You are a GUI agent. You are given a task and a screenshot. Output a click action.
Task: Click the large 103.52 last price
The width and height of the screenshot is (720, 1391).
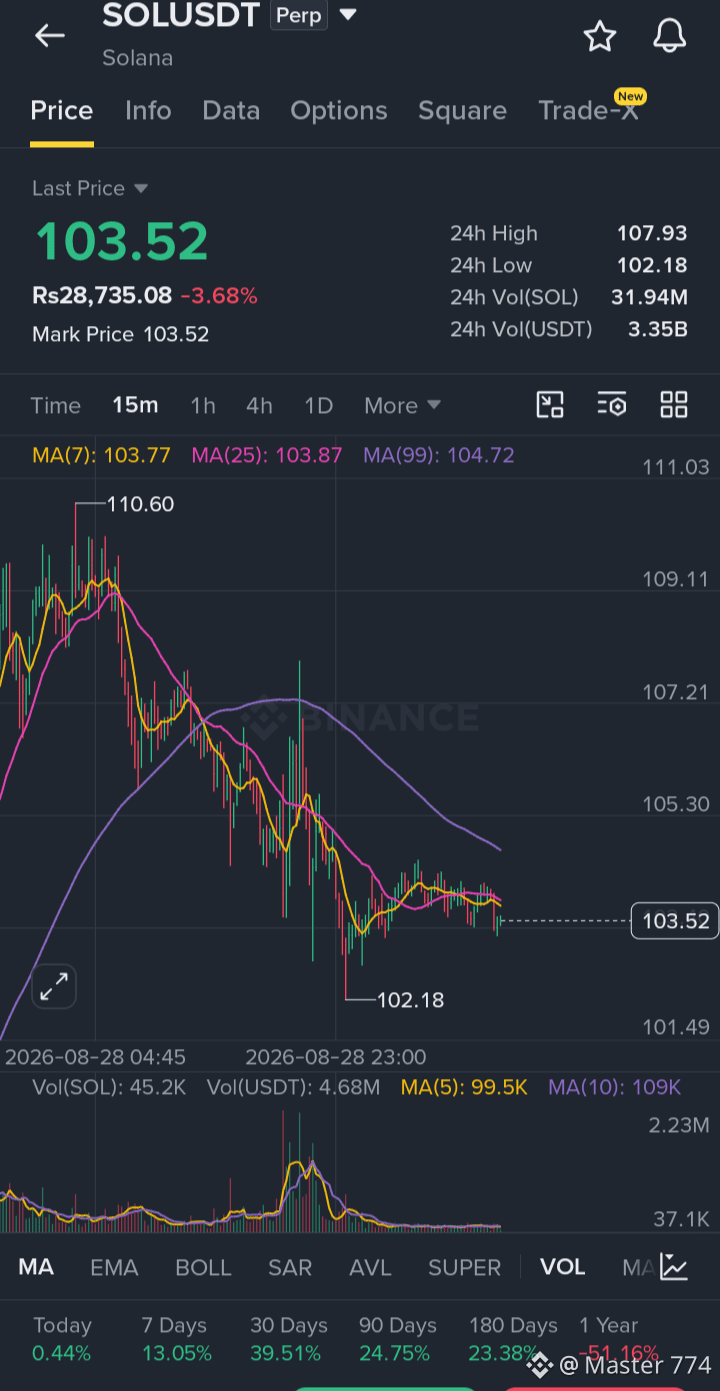[122, 241]
